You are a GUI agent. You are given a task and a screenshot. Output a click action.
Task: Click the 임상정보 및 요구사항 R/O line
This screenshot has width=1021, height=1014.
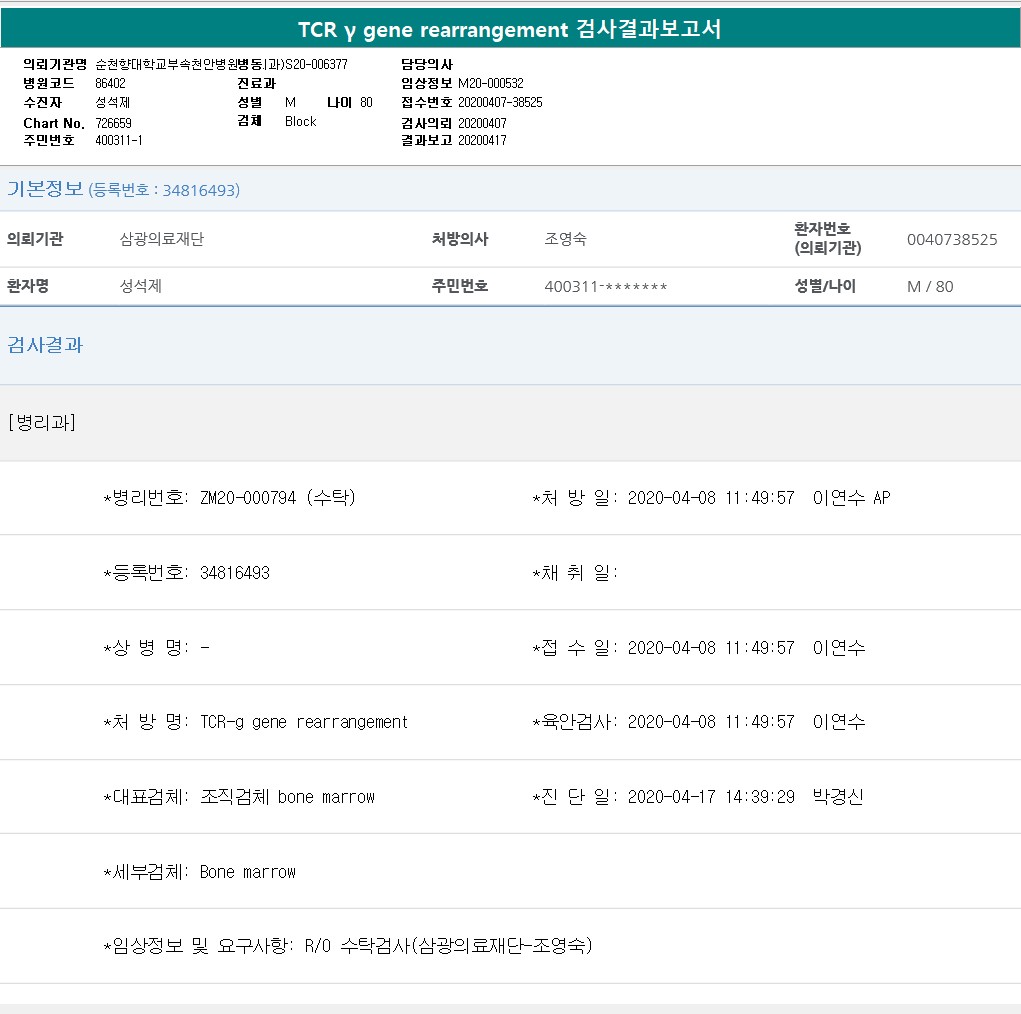(348, 946)
